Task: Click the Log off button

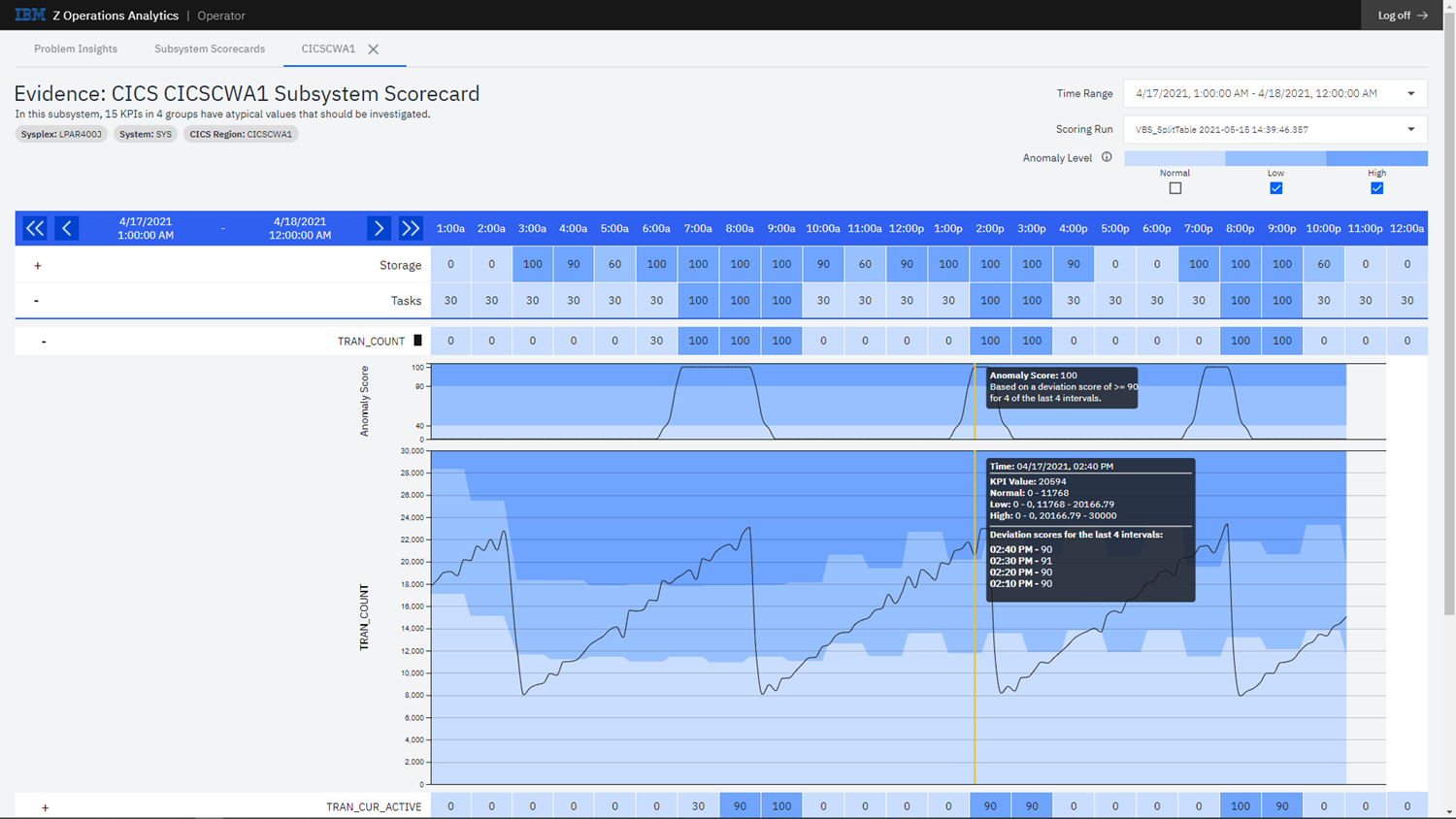Action: (1402, 16)
